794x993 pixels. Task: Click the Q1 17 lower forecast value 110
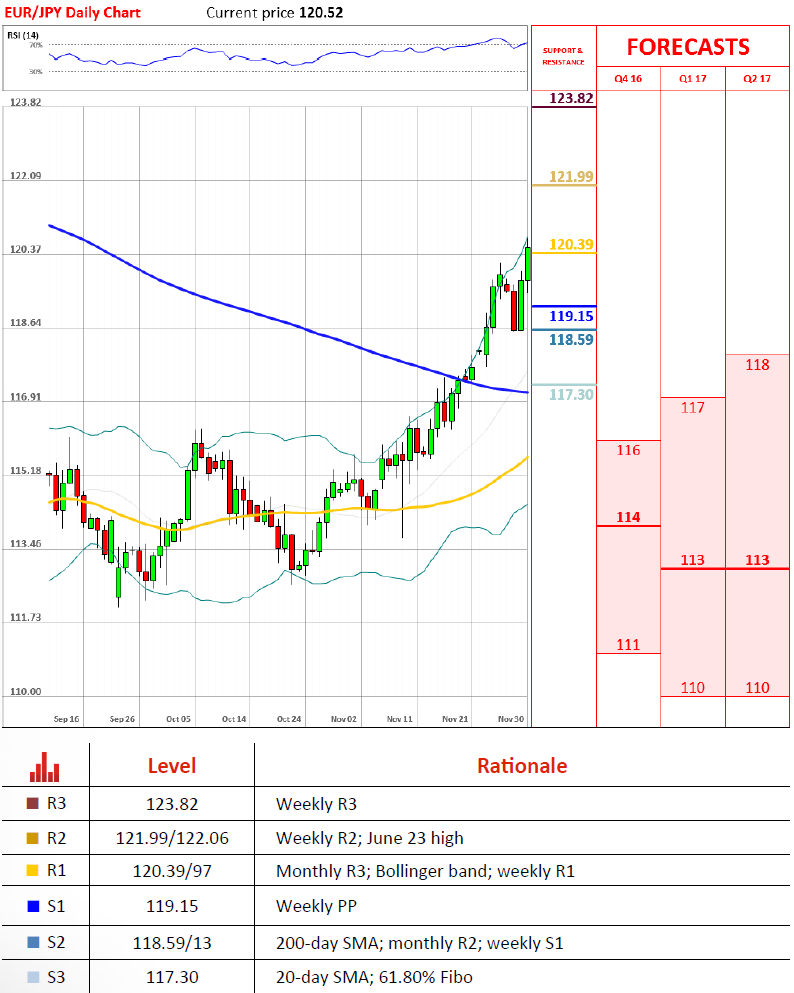693,688
